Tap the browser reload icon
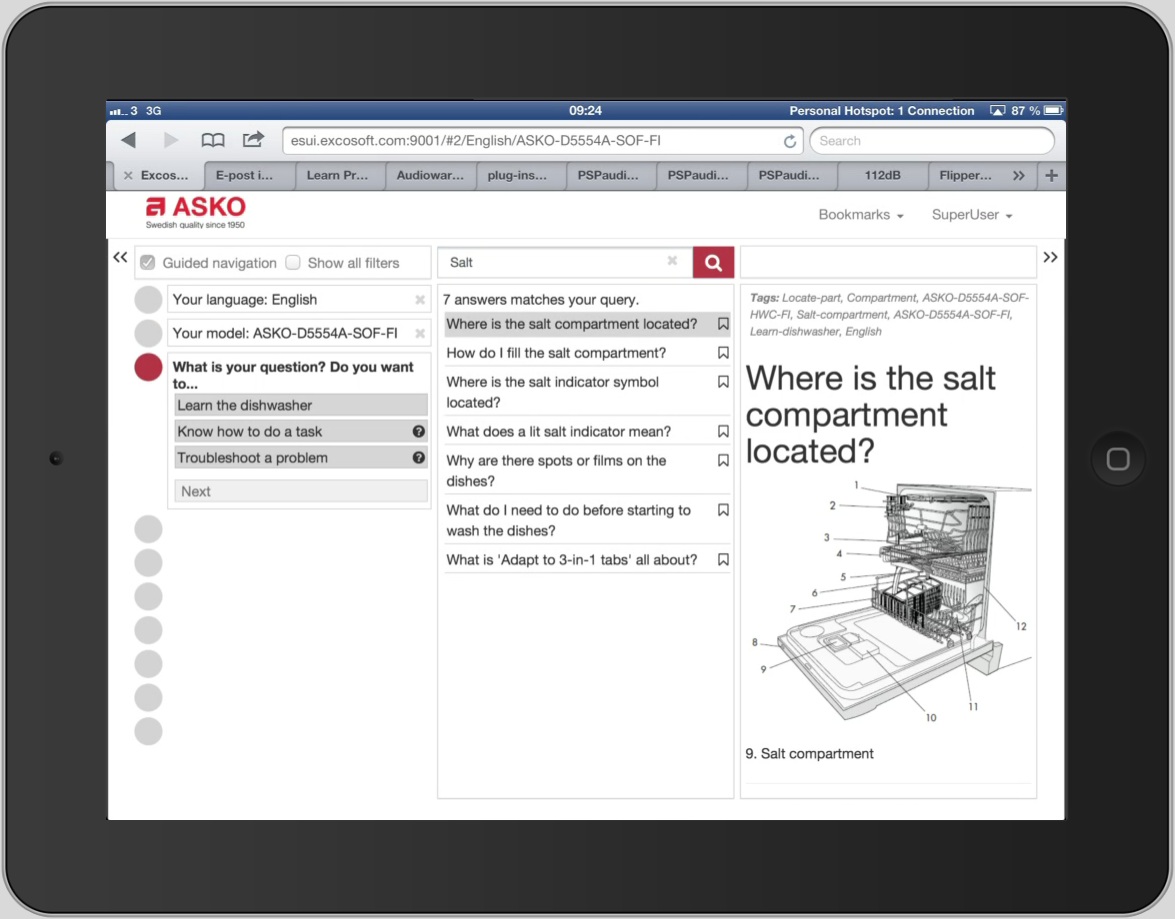This screenshot has width=1175, height=919. pyautogui.click(x=790, y=141)
